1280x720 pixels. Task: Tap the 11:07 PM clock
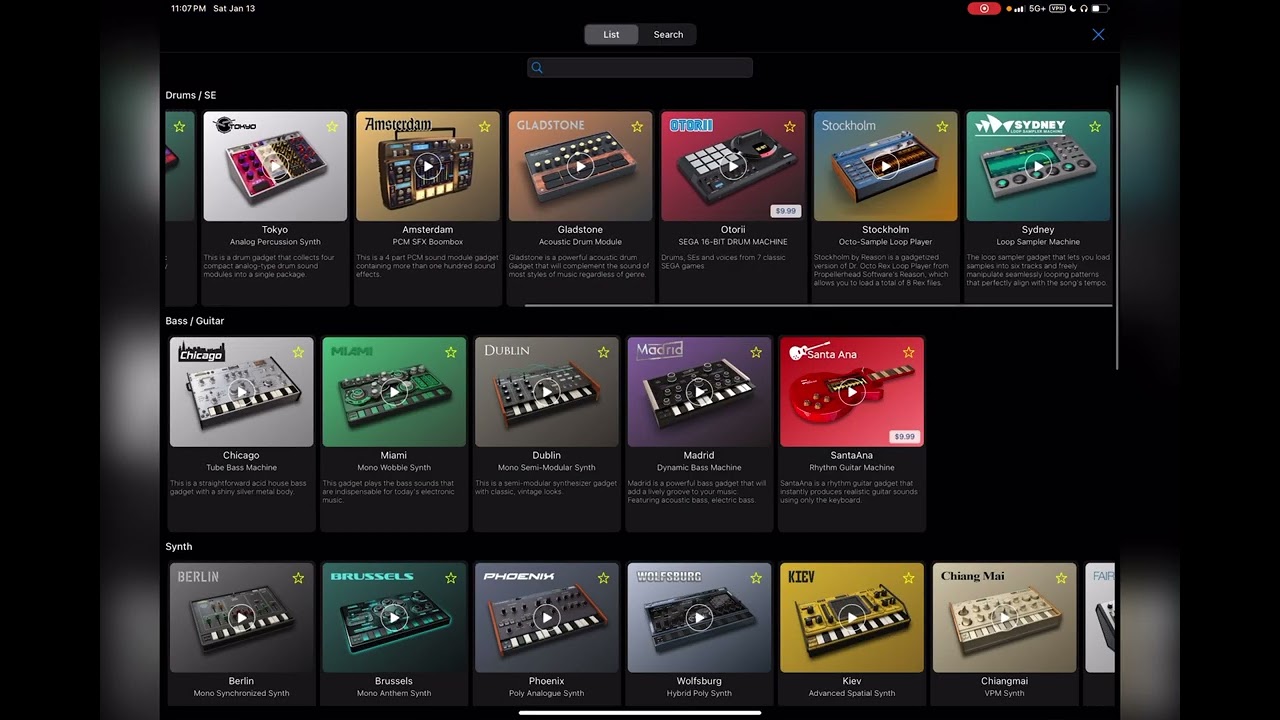tap(188, 8)
